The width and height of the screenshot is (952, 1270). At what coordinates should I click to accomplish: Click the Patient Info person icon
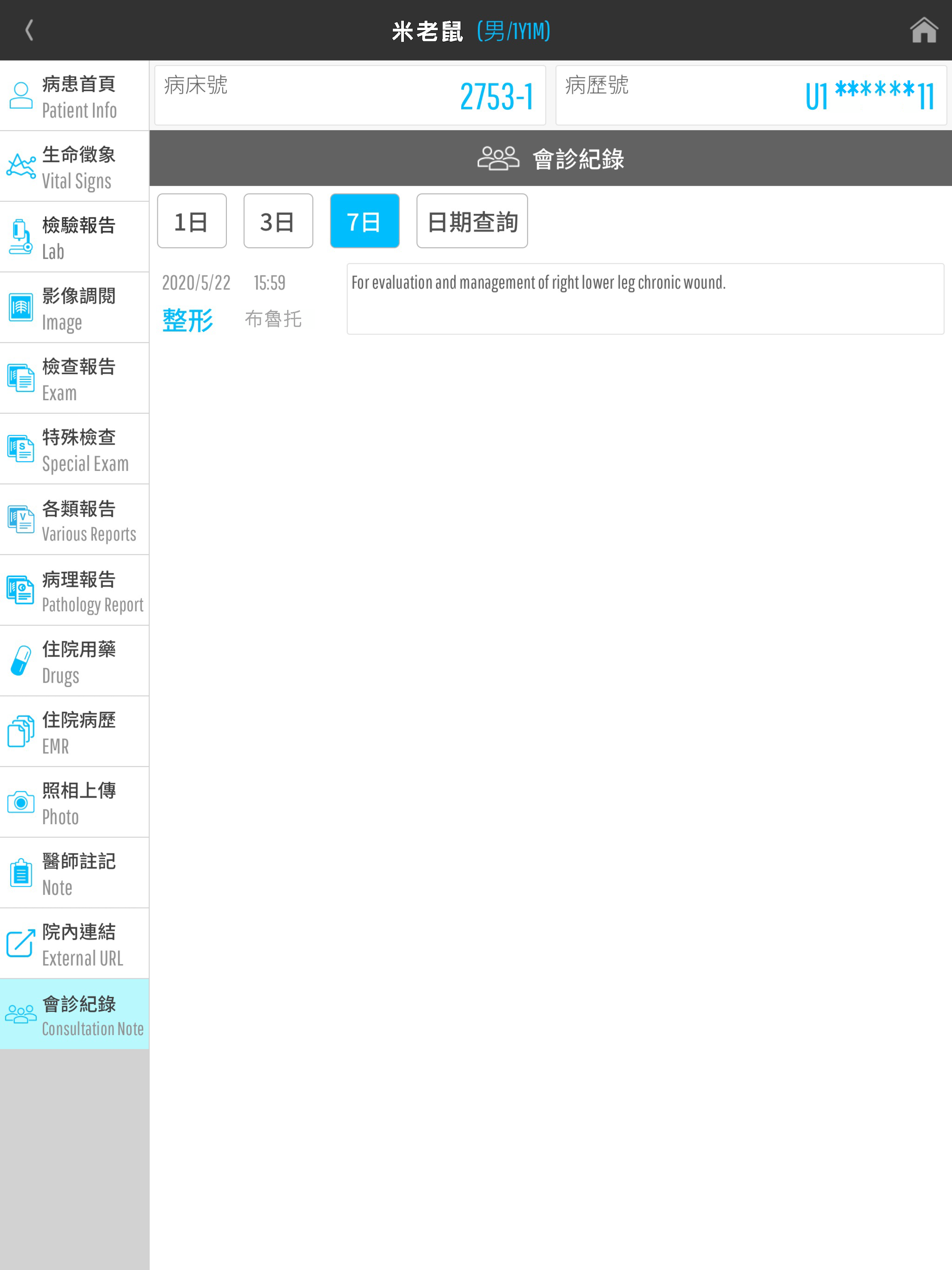(21, 95)
